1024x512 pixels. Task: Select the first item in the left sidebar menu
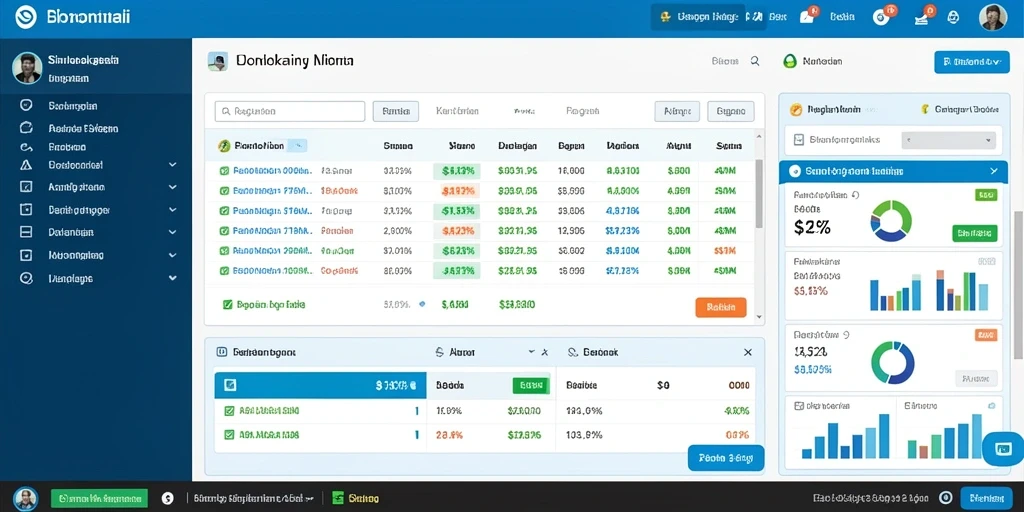[x=72, y=105]
